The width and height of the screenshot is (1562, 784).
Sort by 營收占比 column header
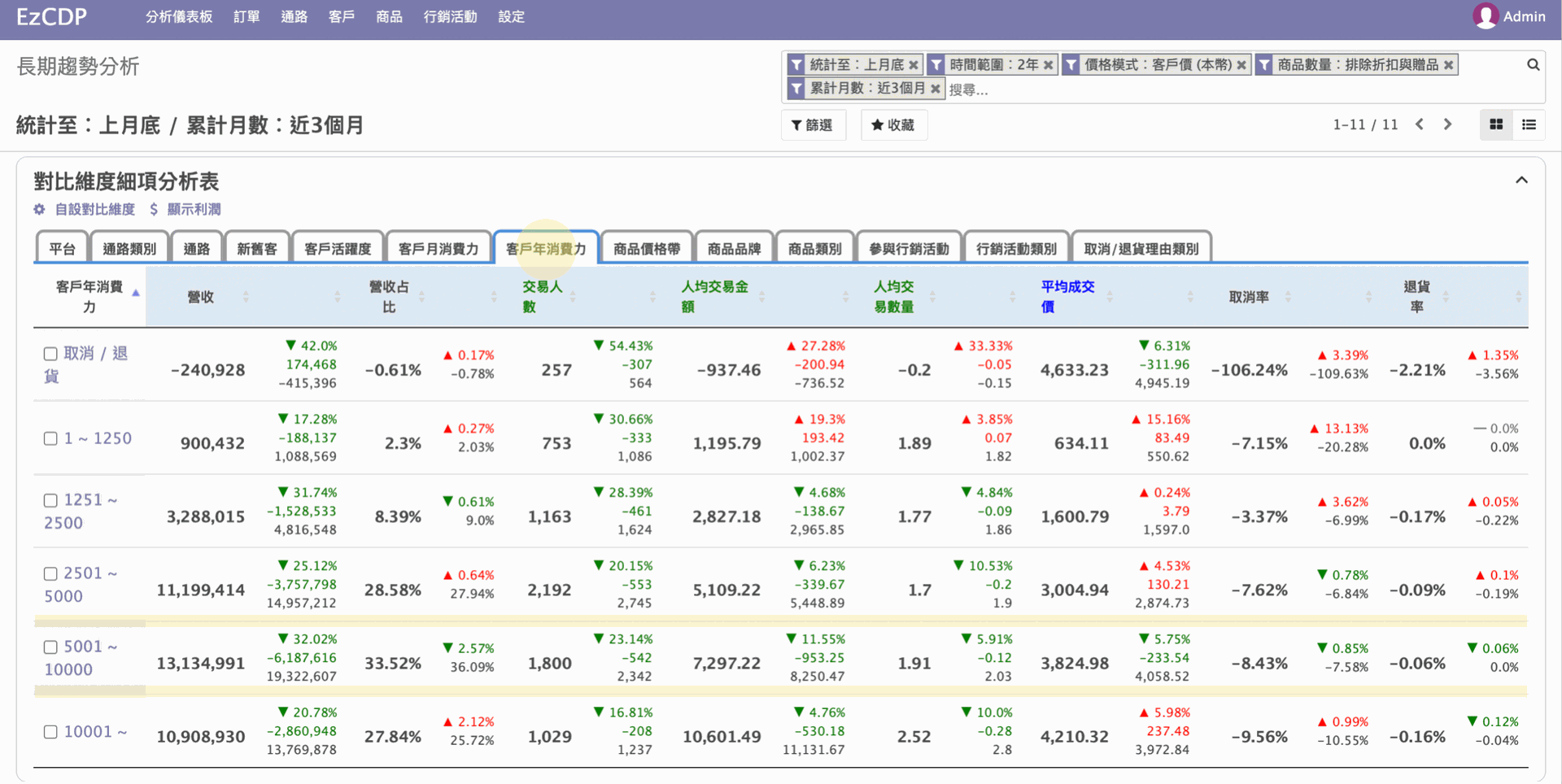389,297
